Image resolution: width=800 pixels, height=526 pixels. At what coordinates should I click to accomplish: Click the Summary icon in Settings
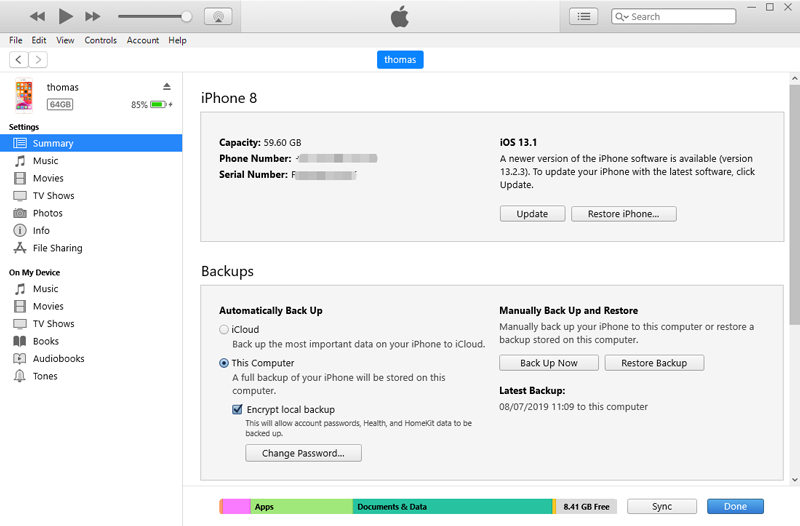20,143
